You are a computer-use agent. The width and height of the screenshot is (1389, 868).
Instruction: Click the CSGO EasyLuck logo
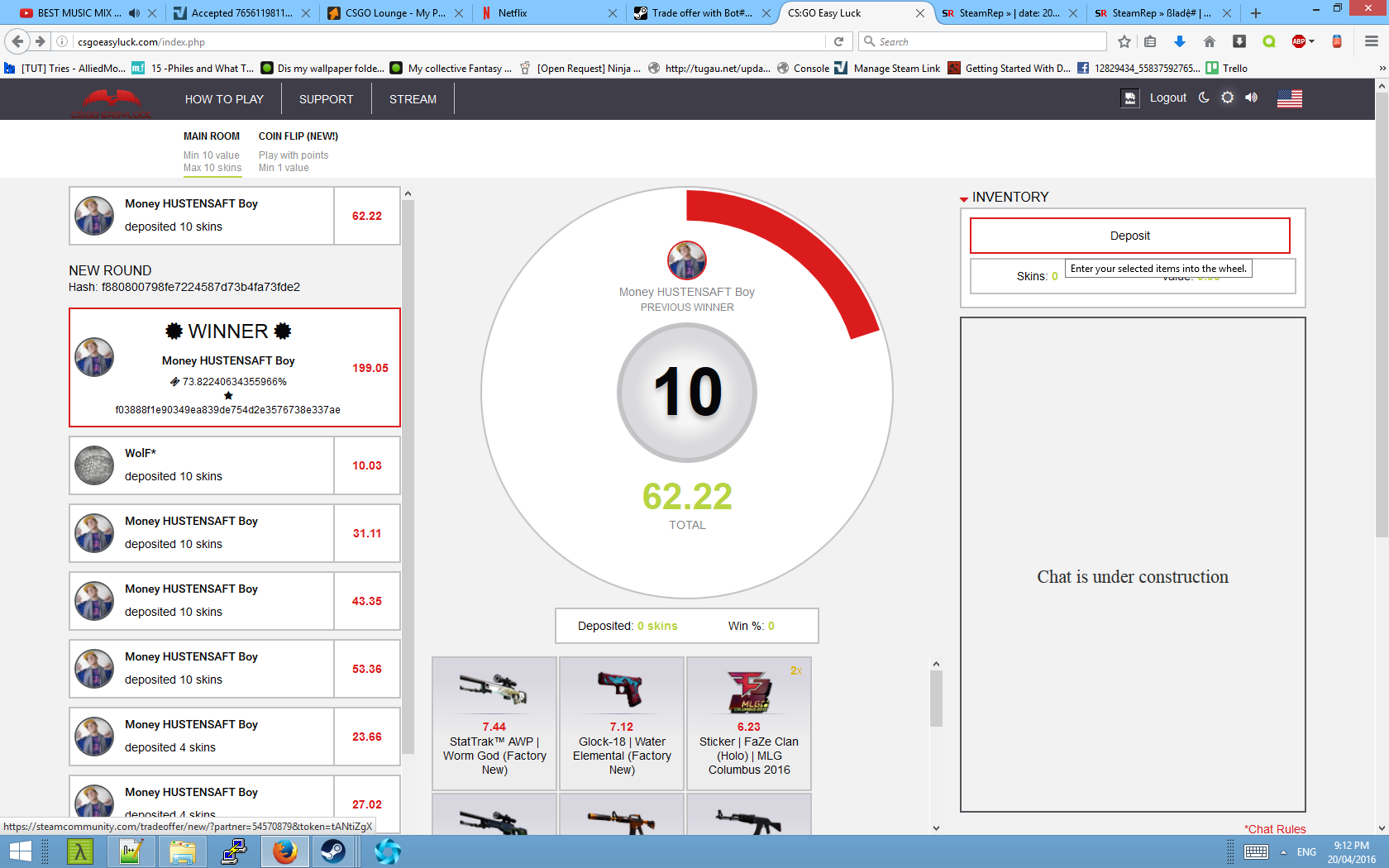(x=112, y=103)
